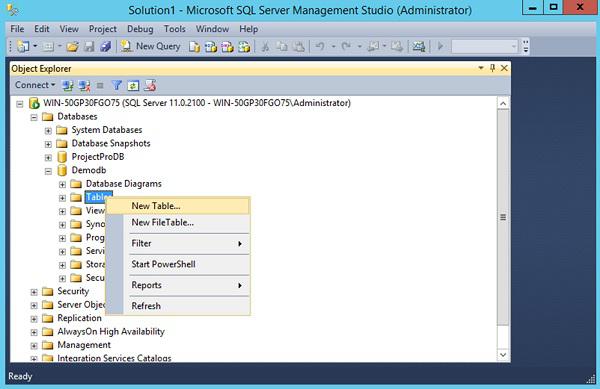Click the Save All toolbar icon
Image resolution: width=600 pixels, height=389 pixels.
105,46
